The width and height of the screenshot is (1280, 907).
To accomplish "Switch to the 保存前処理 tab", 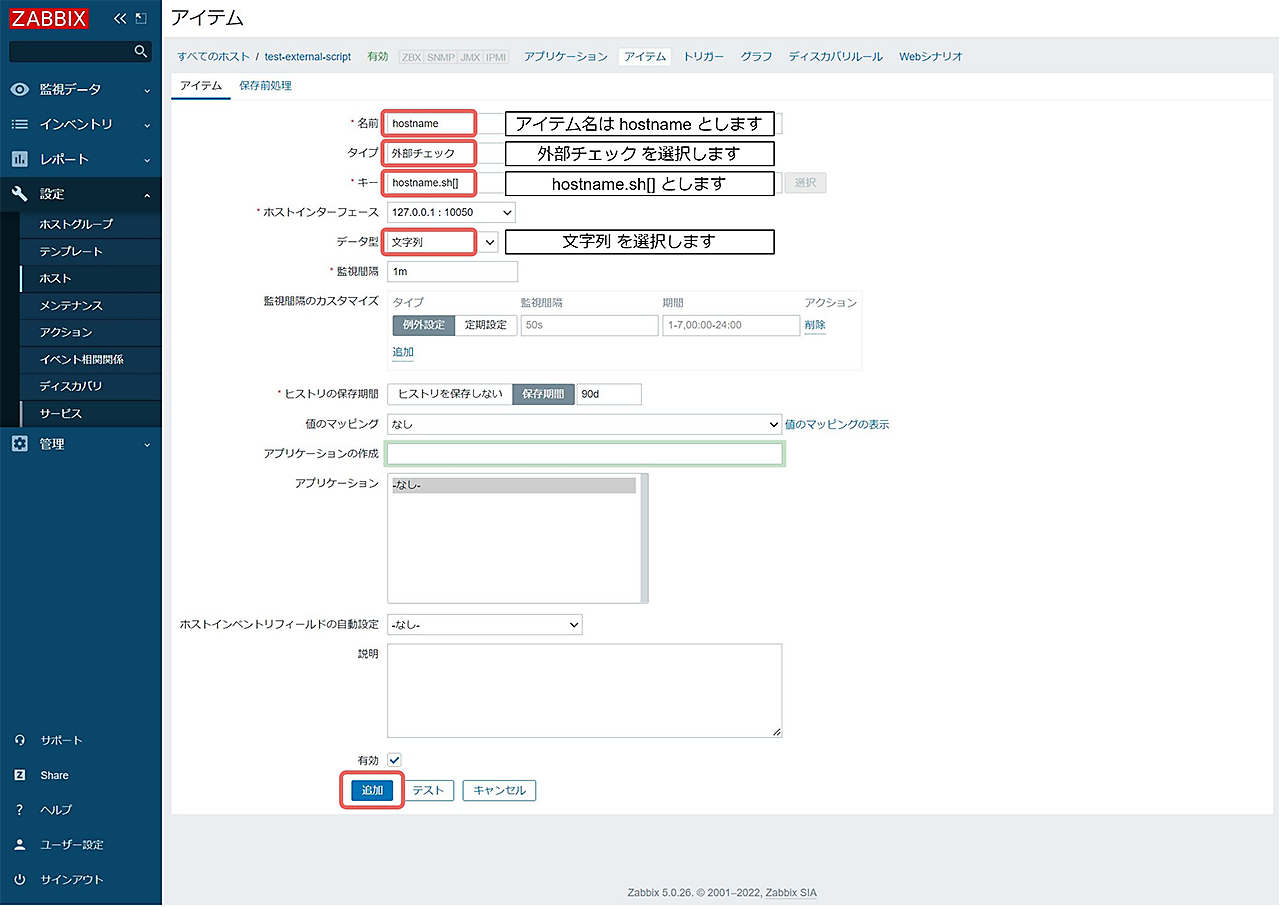I will click(x=265, y=86).
